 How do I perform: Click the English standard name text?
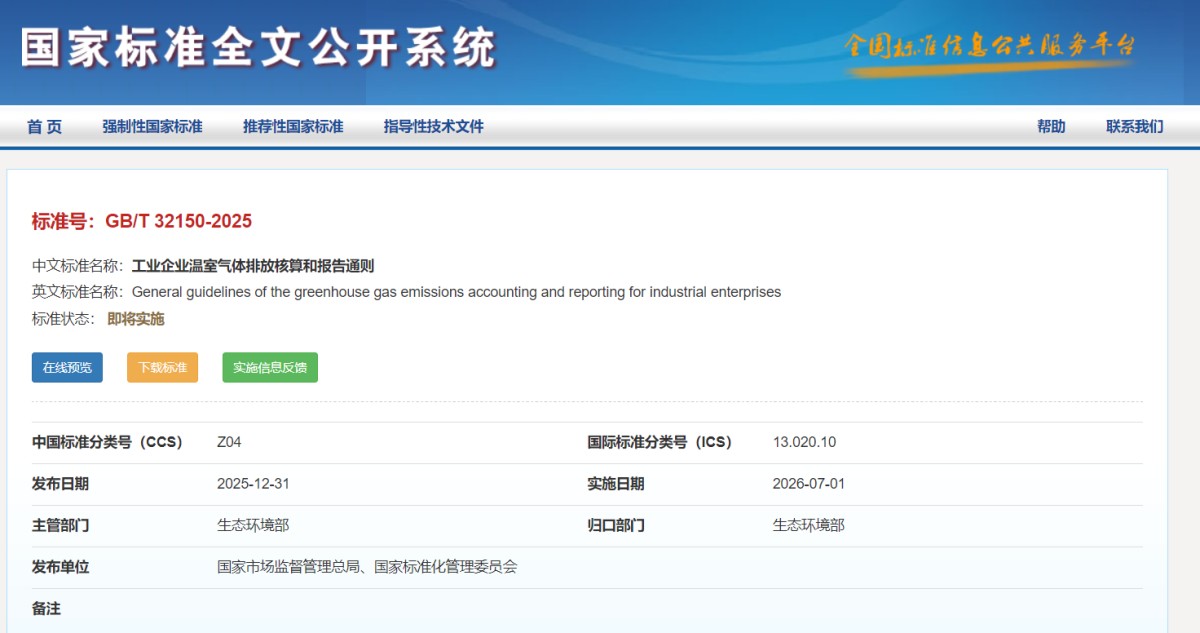pyautogui.click(x=456, y=292)
